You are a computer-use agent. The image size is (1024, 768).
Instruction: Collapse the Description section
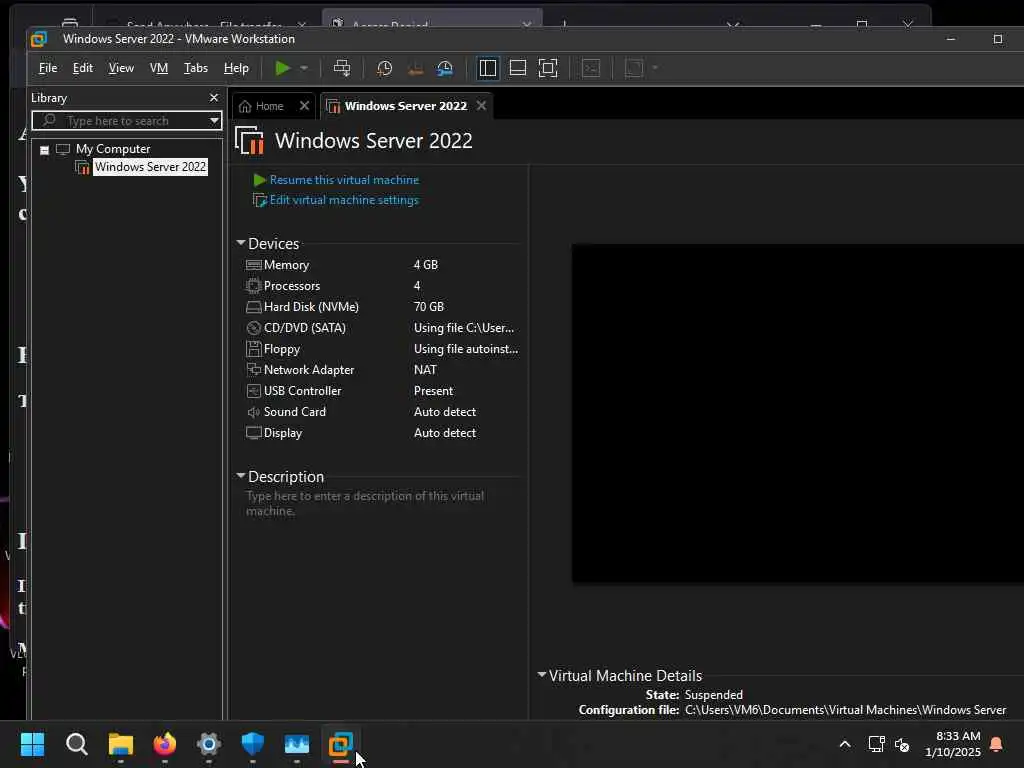pyautogui.click(x=240, y=476)
